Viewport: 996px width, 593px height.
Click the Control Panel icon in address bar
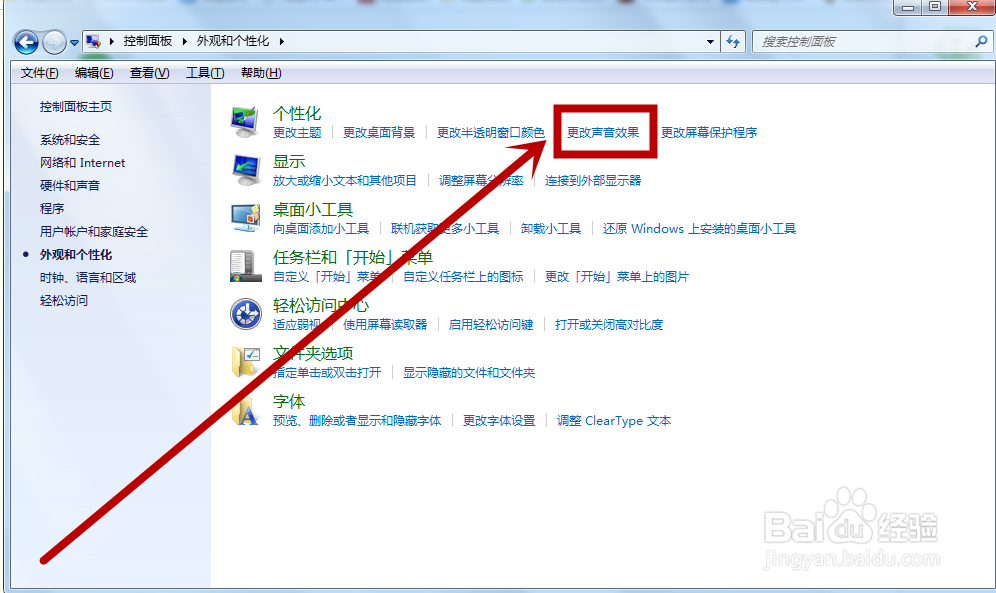95,41
